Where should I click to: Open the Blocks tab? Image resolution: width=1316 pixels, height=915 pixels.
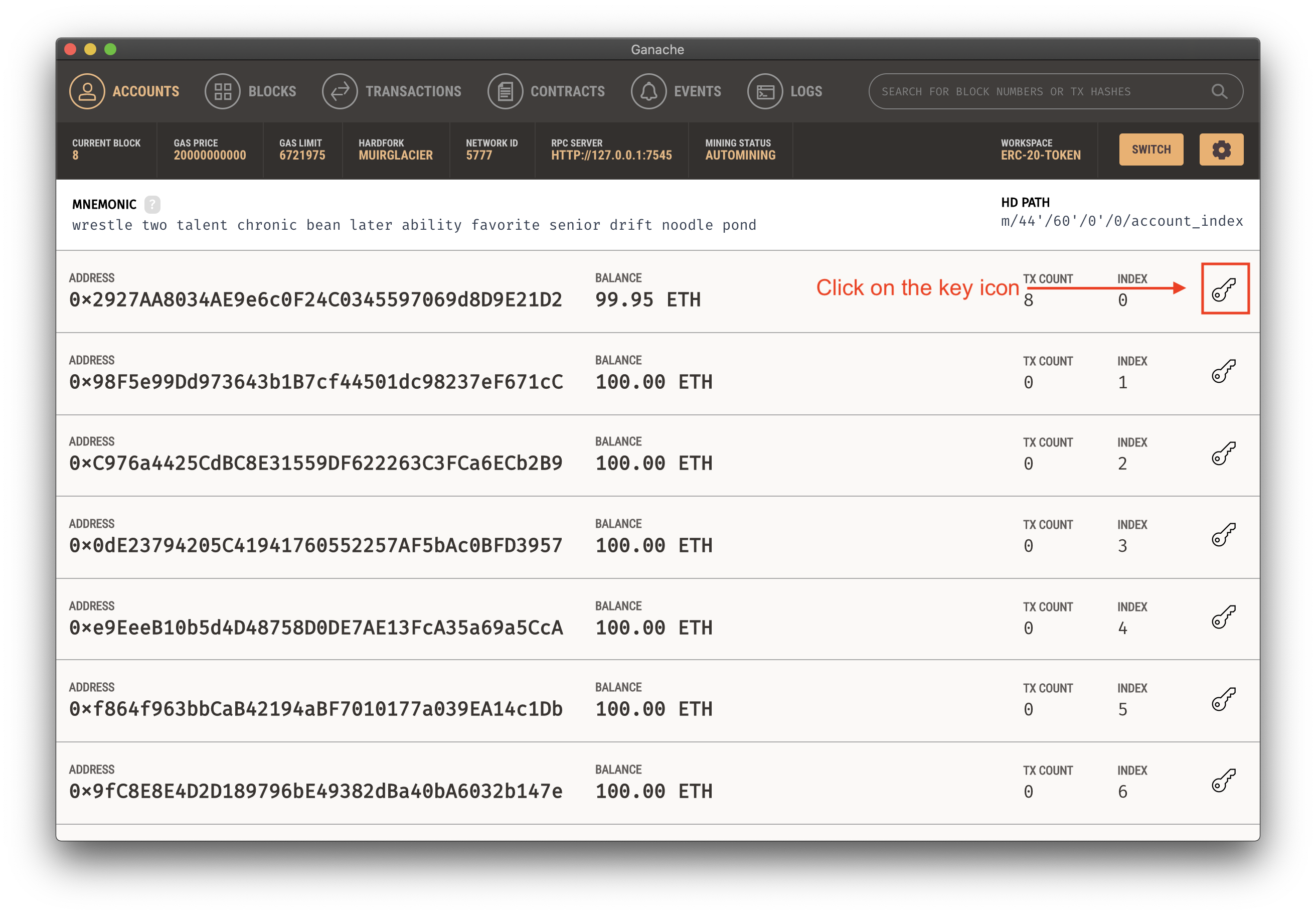pos(251,92)
